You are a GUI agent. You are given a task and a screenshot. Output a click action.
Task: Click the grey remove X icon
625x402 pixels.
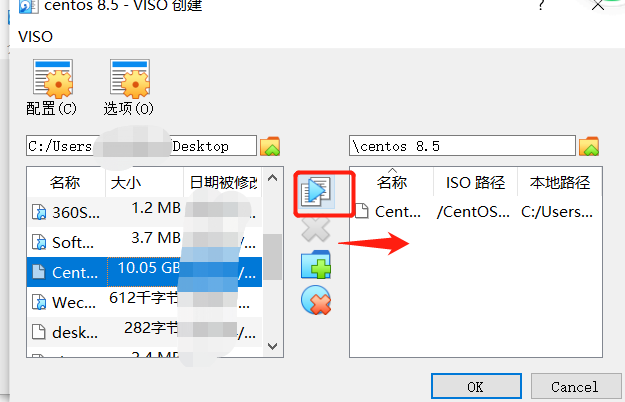coord(316,229)
